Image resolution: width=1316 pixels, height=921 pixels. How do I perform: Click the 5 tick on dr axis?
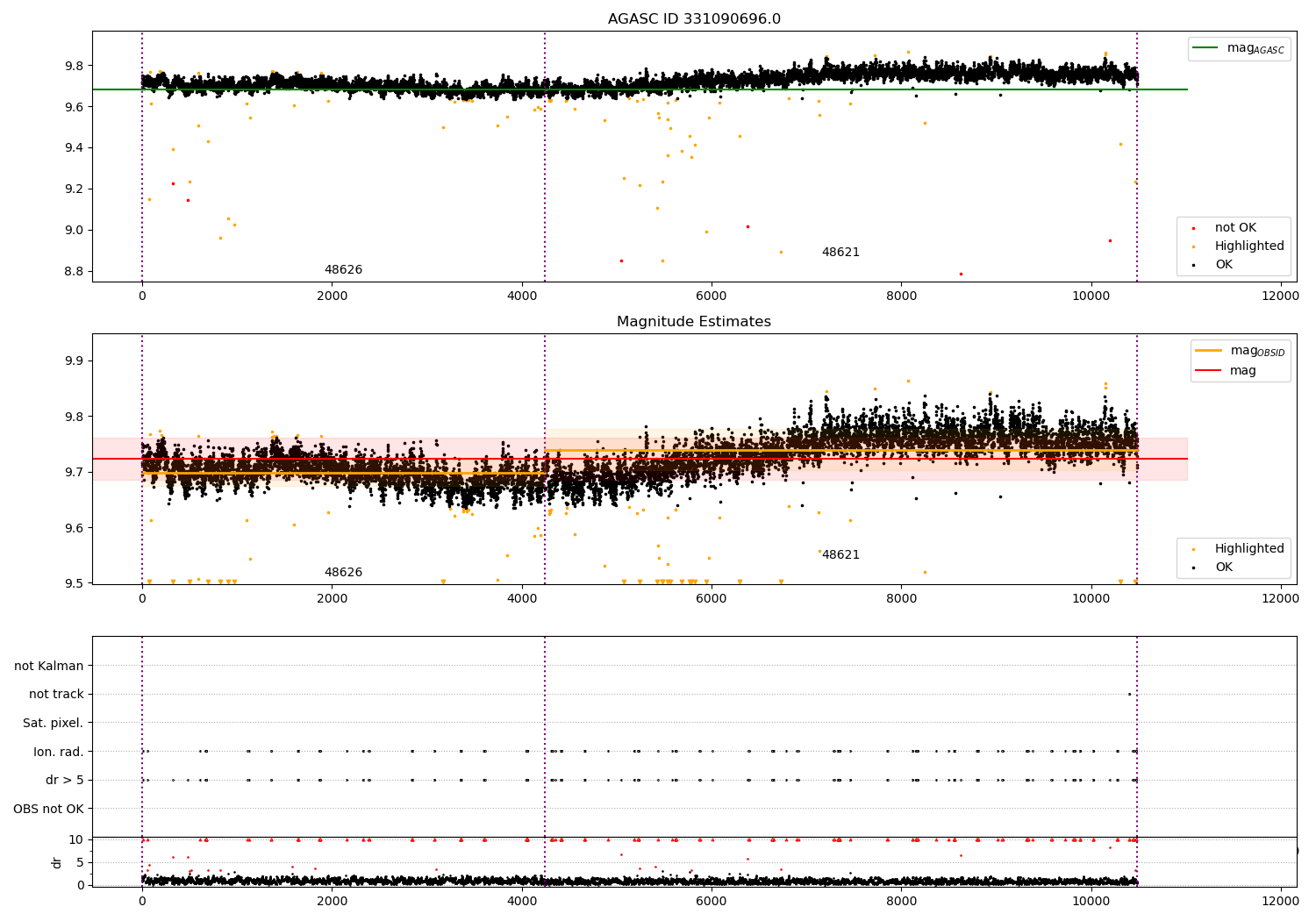click(80, 862)
